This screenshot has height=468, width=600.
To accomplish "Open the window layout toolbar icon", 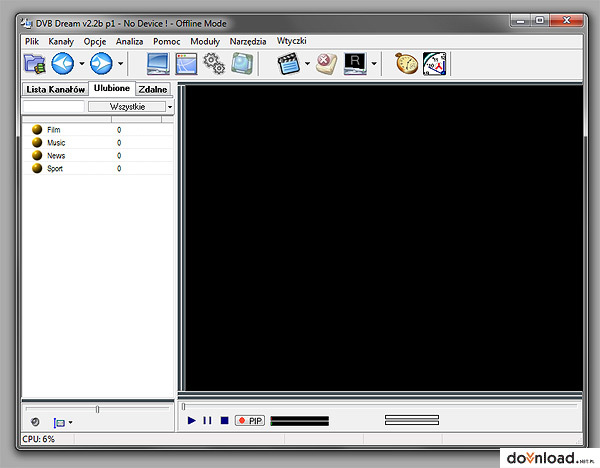I will tap(186, 64).
